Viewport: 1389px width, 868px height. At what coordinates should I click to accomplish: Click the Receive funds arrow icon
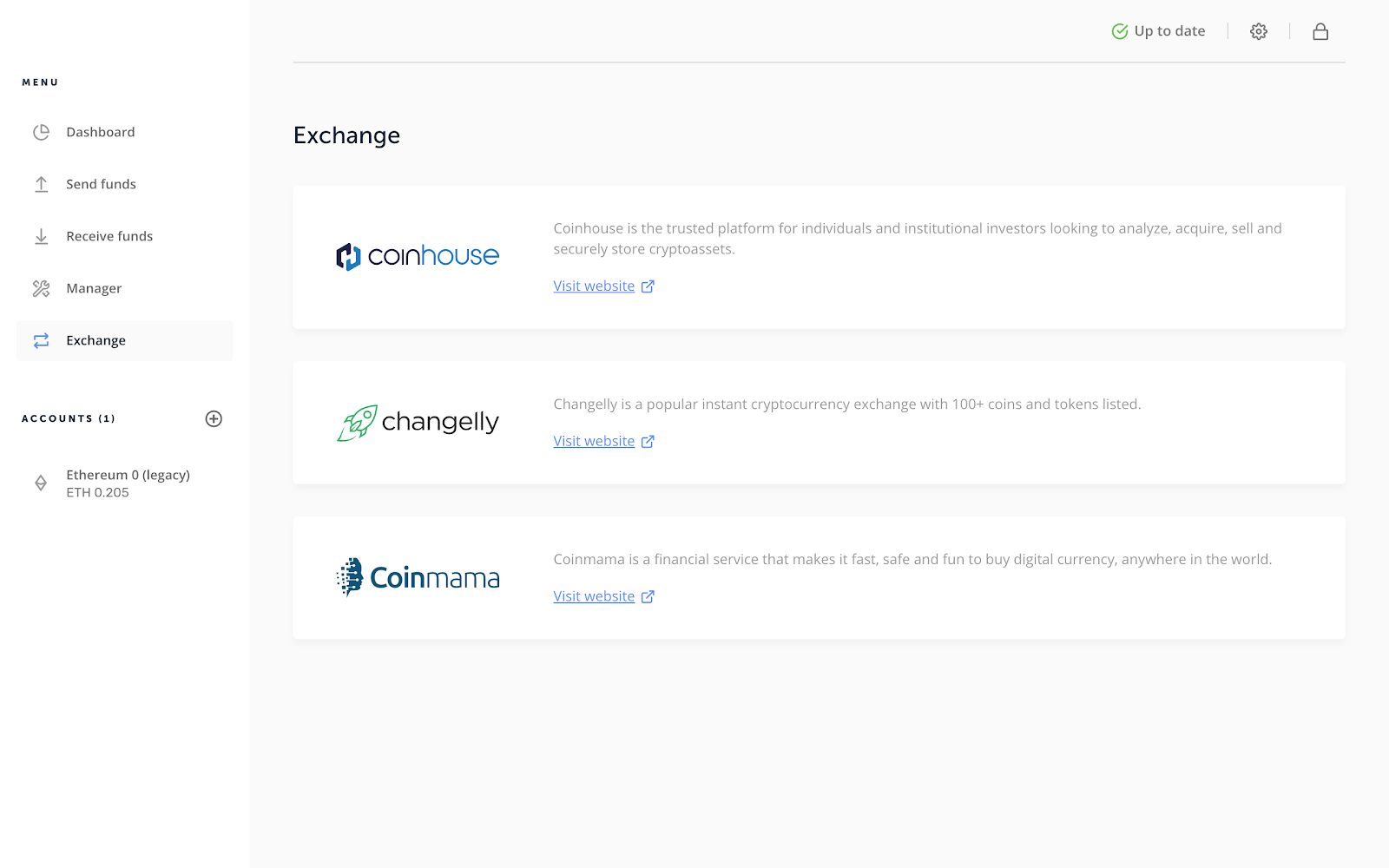(x=40, y=236)
